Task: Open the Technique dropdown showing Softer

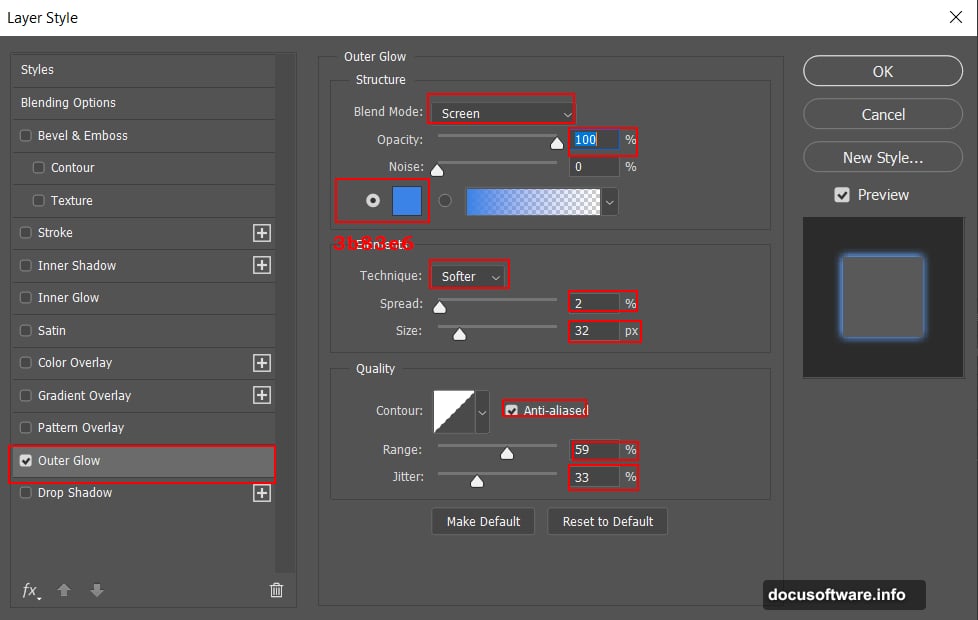Action: (x=468, y=274)
